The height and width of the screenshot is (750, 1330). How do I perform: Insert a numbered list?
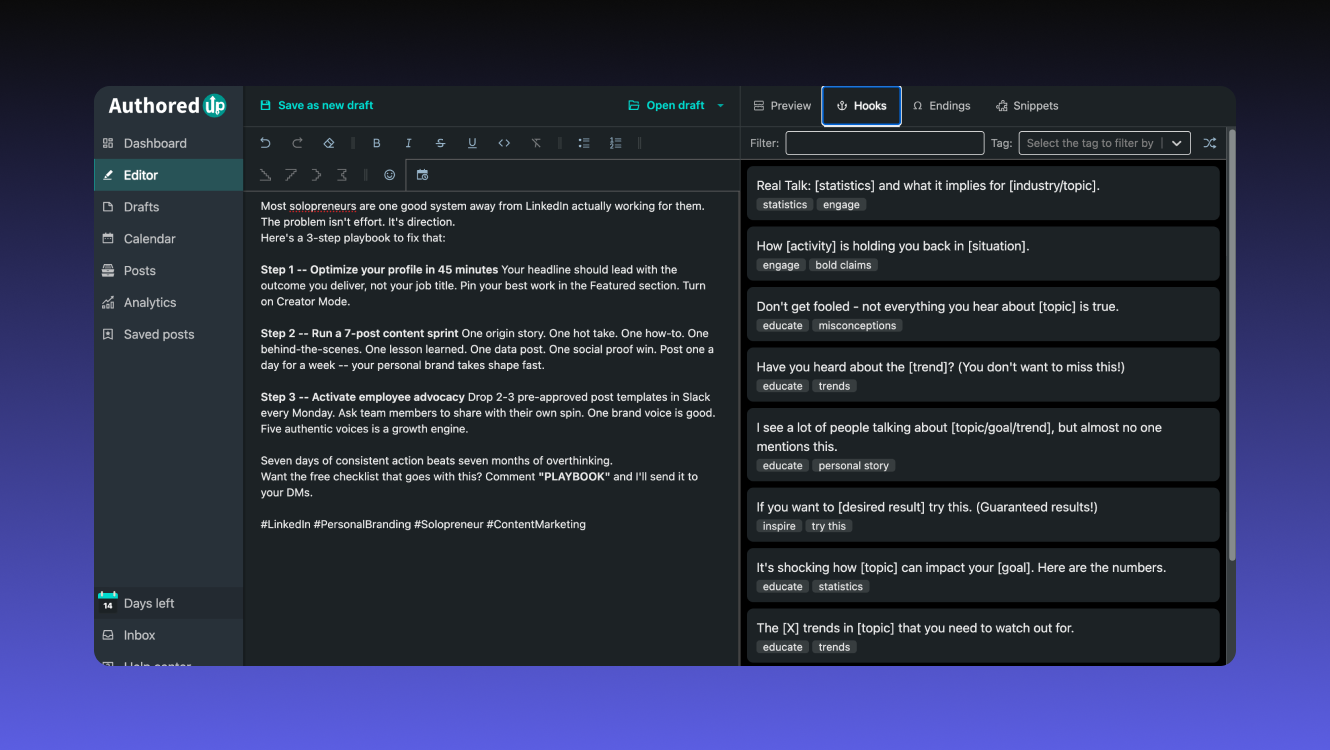[615, 143]
